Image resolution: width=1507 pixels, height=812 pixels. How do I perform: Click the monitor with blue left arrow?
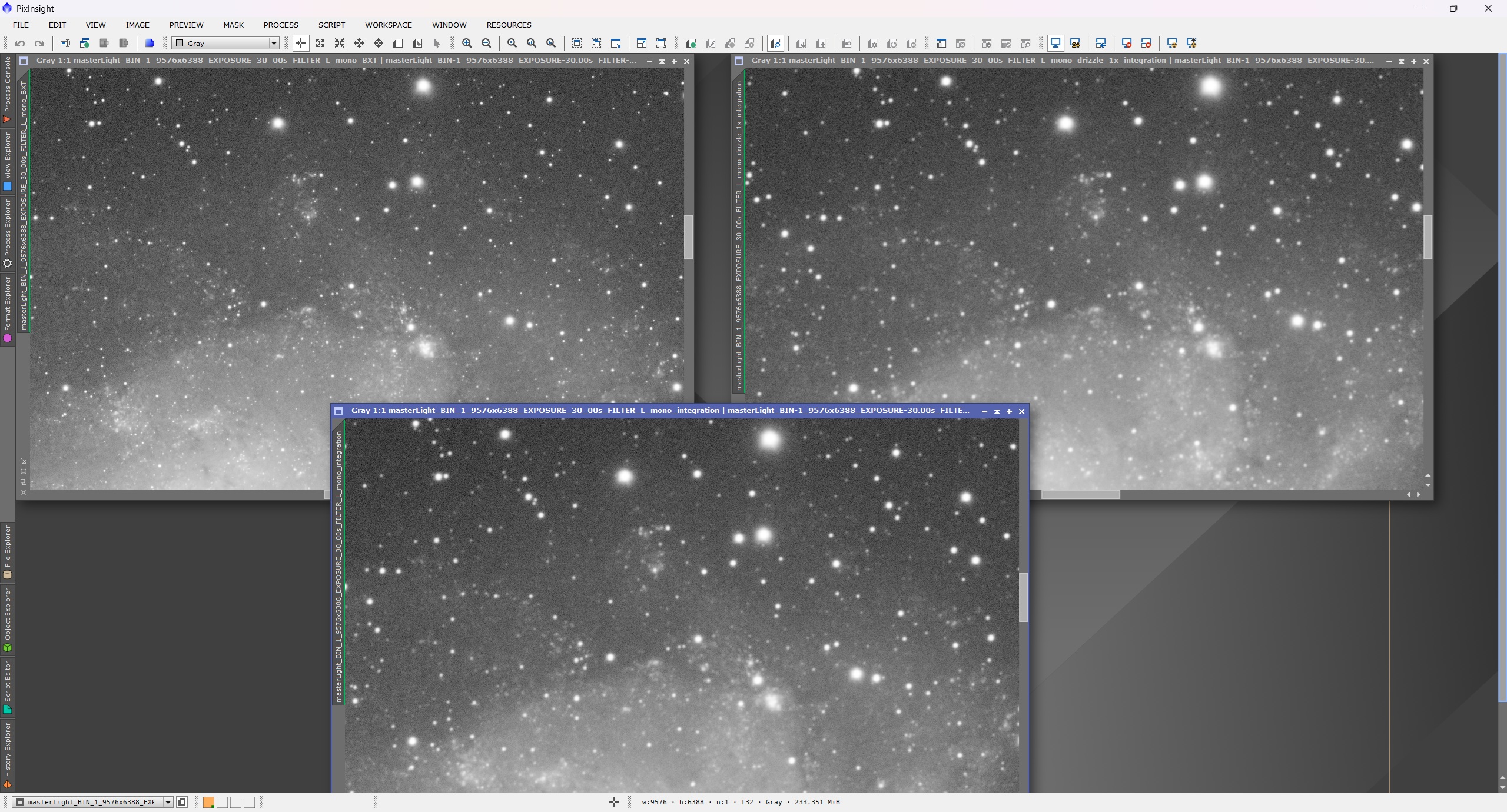coord(1101,43)
